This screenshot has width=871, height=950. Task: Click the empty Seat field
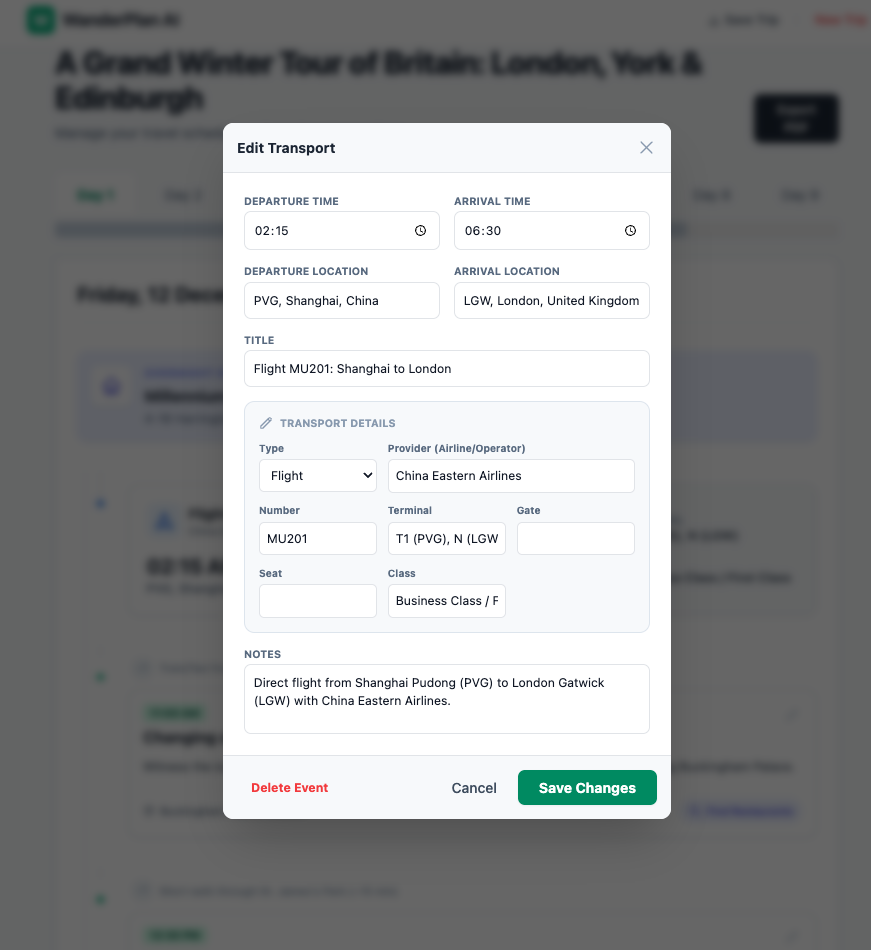click(x=318, y=601)
